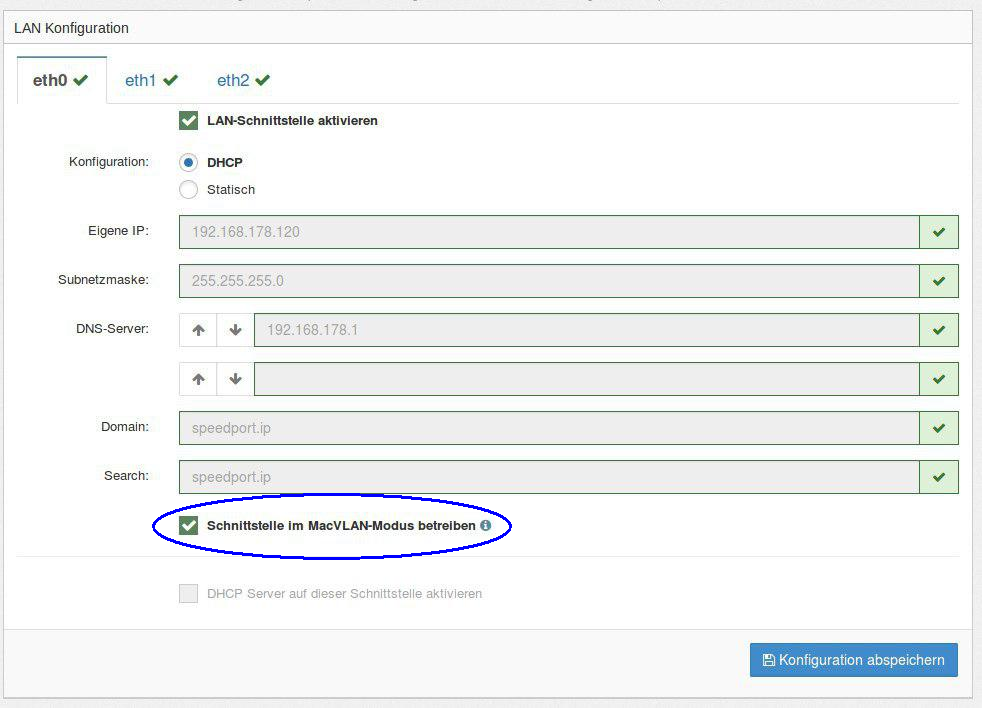Click up arrow on first DNS-Server row

pyautogui.click(x=198, y=330)
